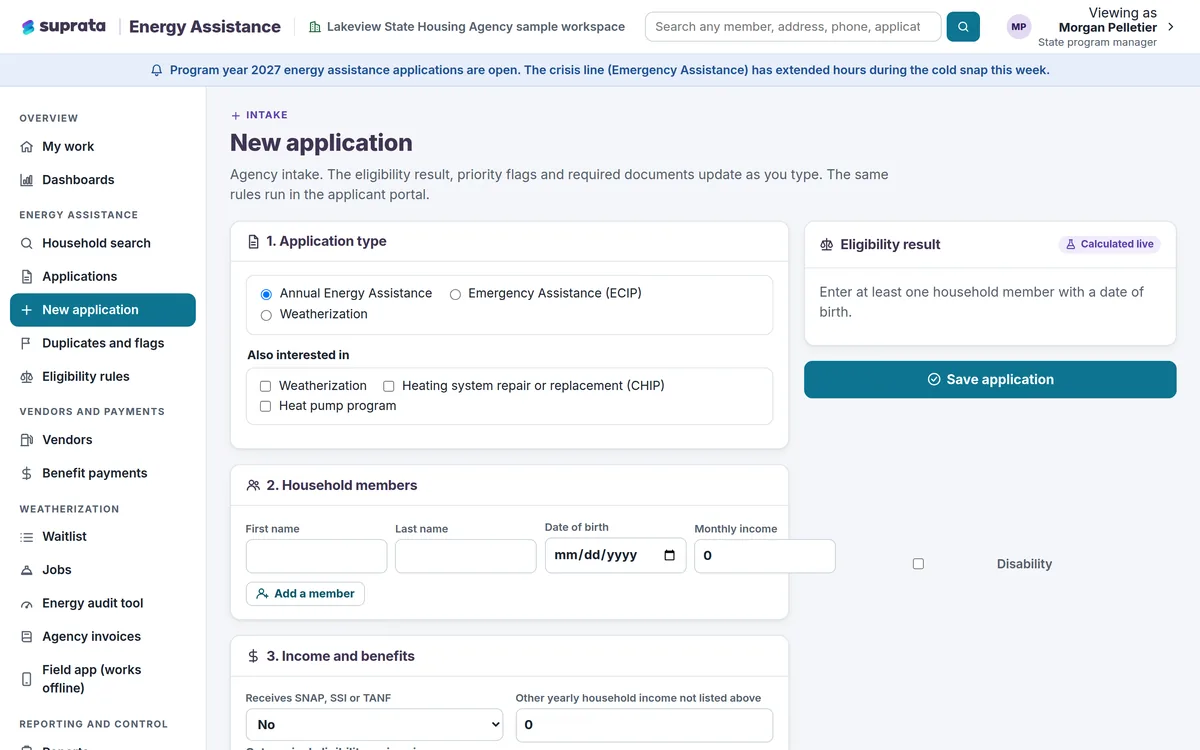
Task: Click the Add a member button
Action: click(305, 594)
